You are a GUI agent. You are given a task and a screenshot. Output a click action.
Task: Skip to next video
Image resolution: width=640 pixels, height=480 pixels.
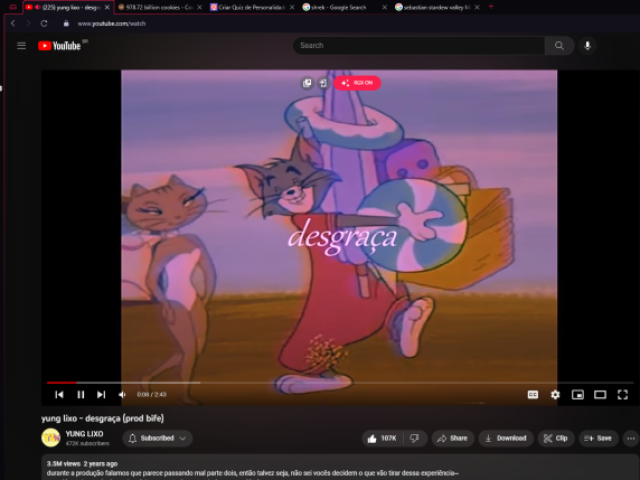(101, 394)
